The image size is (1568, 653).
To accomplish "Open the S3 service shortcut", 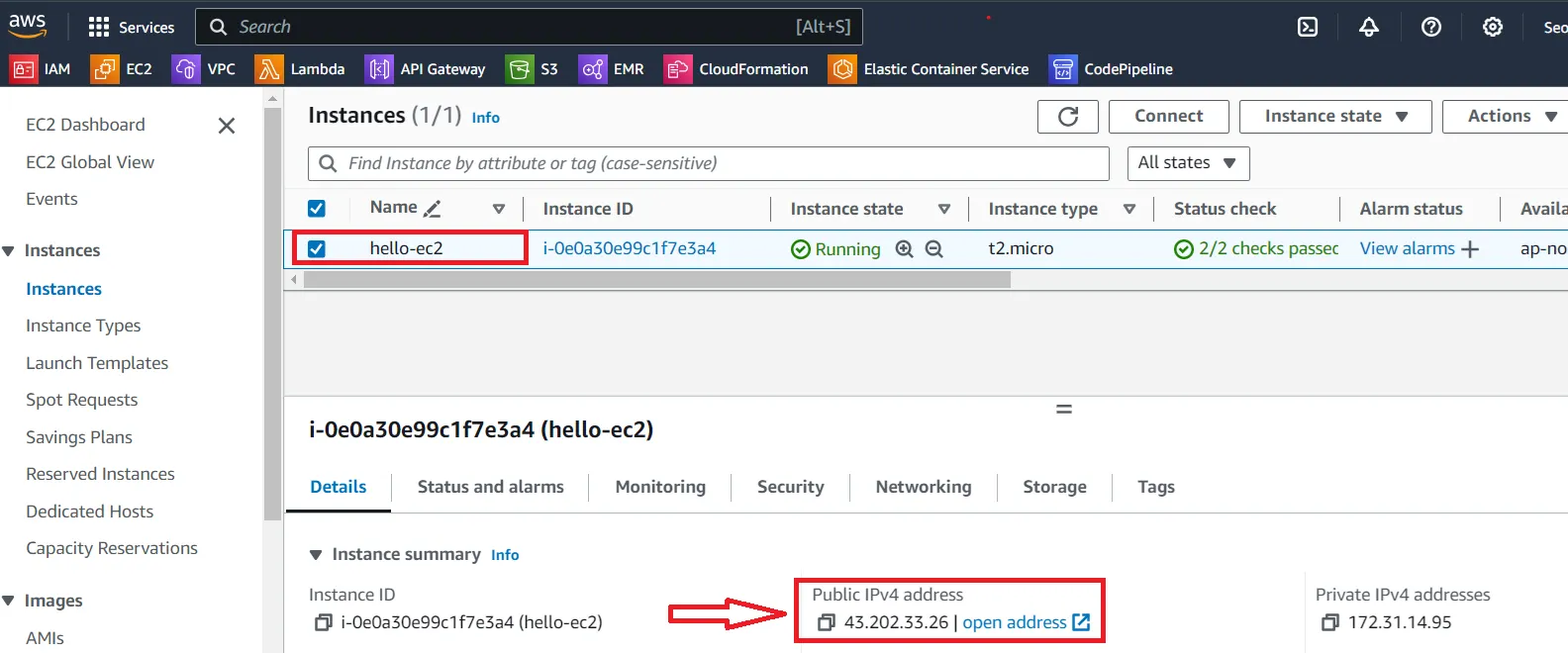I will [x=532, y=68].
